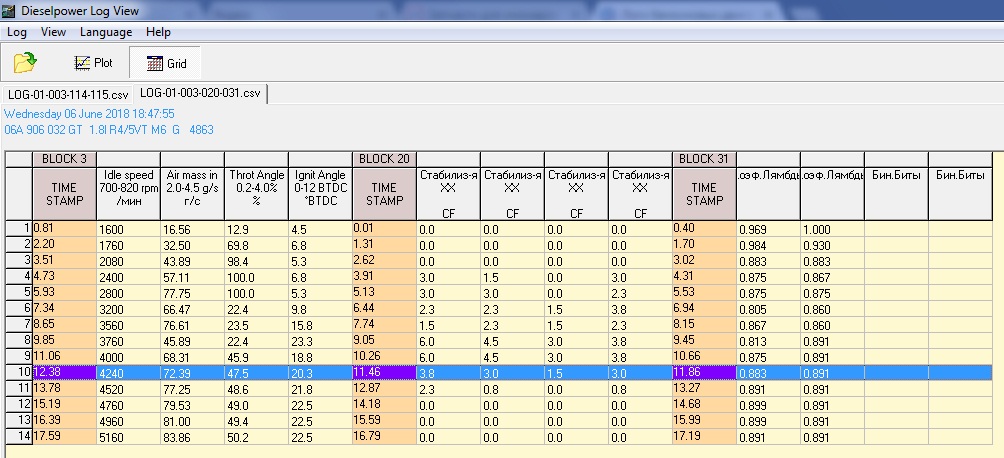The image size is (1004, 458).
Task: Open the Log menu
Action: [16, 32]
